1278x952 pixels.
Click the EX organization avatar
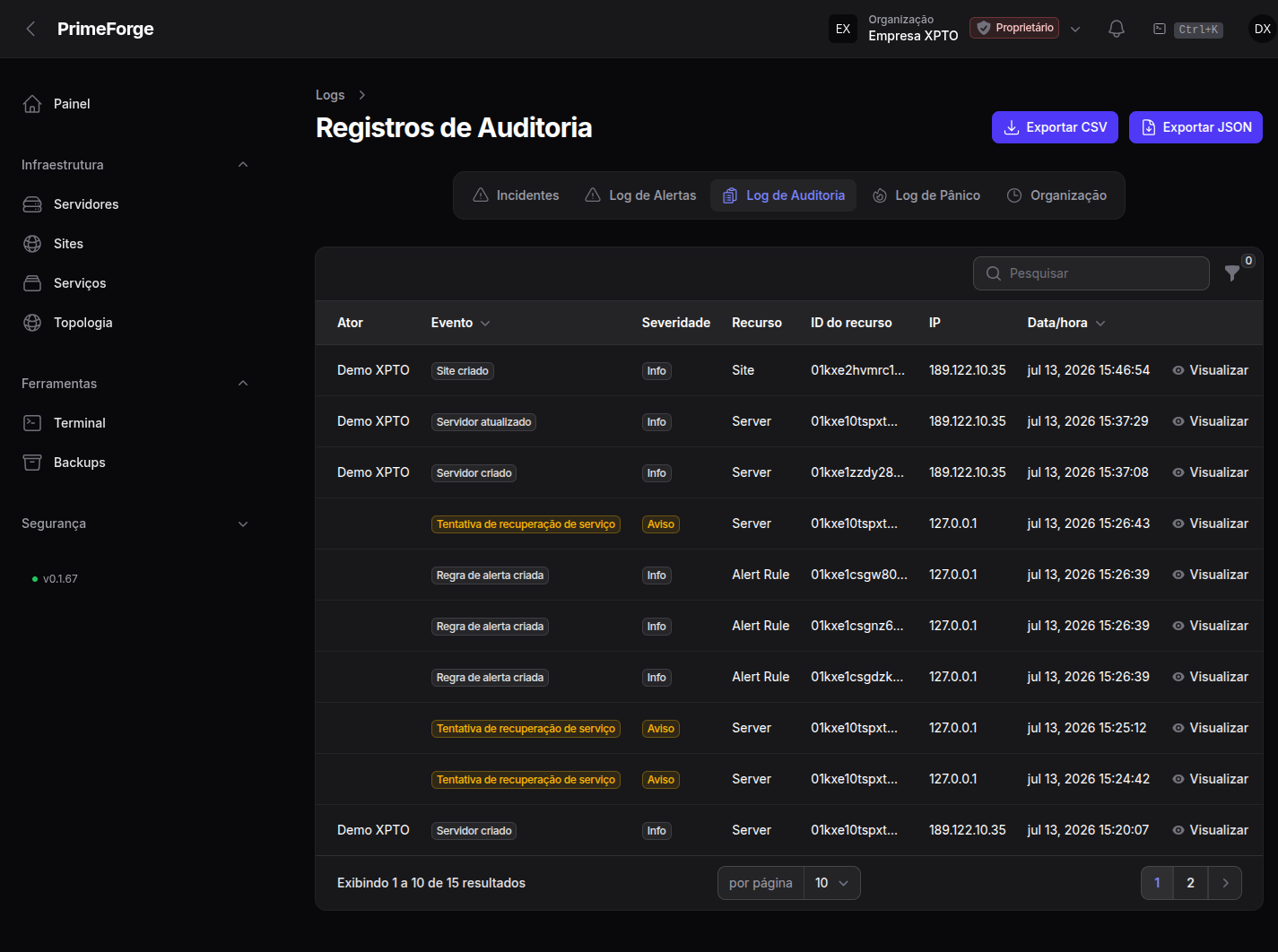tap(843, 29)
